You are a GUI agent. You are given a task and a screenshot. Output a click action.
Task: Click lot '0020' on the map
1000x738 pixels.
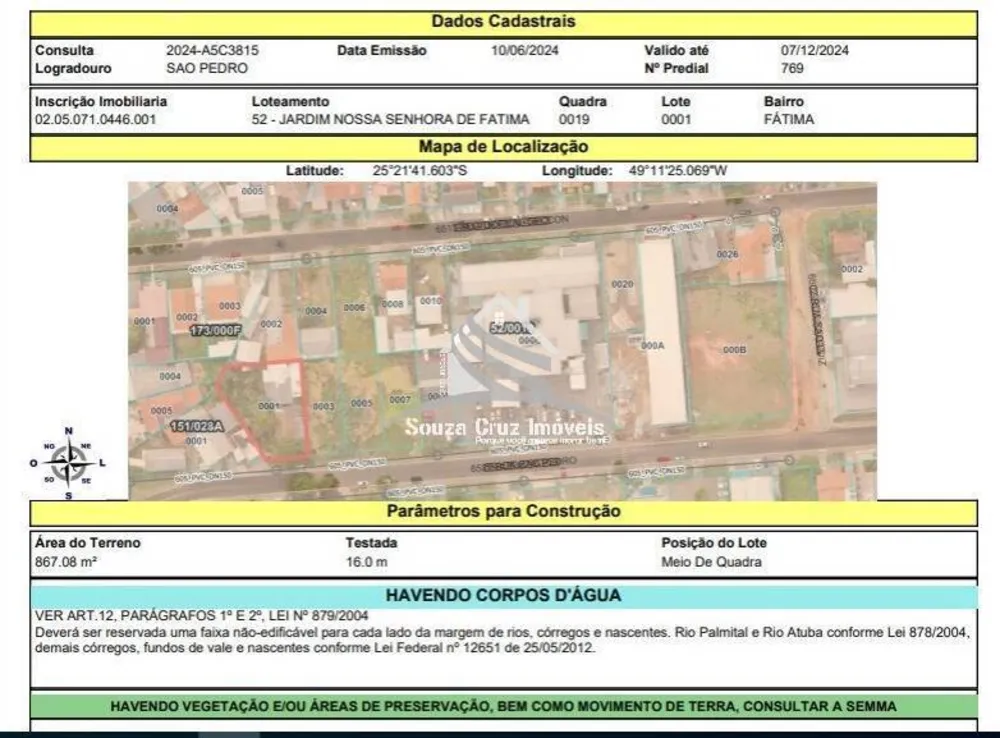pyautogui.click(x=622, y=284)
